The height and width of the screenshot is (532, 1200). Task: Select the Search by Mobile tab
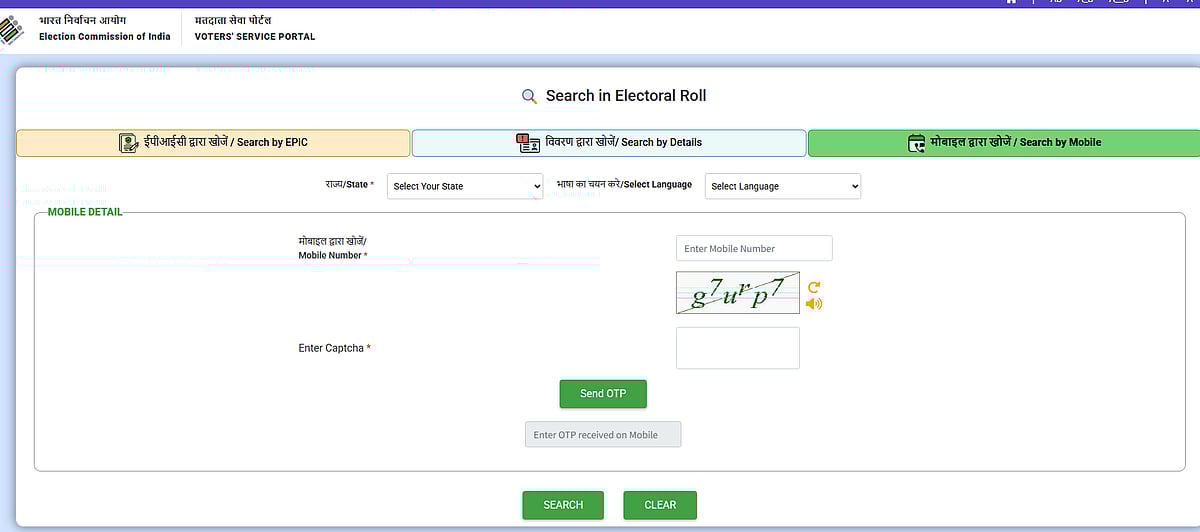coord(1003,143)
